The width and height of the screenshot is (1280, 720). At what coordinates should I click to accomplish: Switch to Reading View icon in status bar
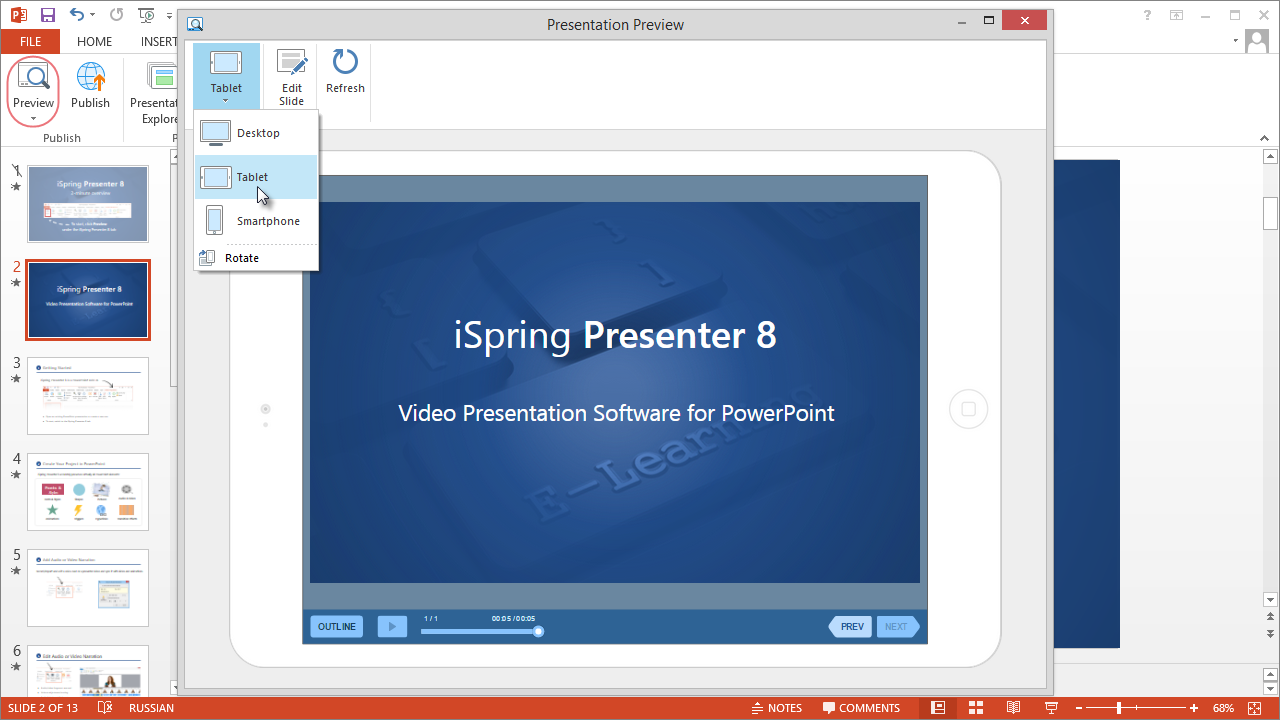coord(1013,708)
